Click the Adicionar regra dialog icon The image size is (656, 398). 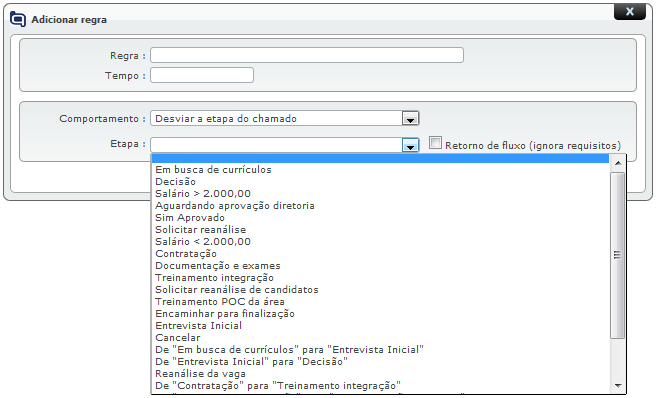[x=18, y=19]
